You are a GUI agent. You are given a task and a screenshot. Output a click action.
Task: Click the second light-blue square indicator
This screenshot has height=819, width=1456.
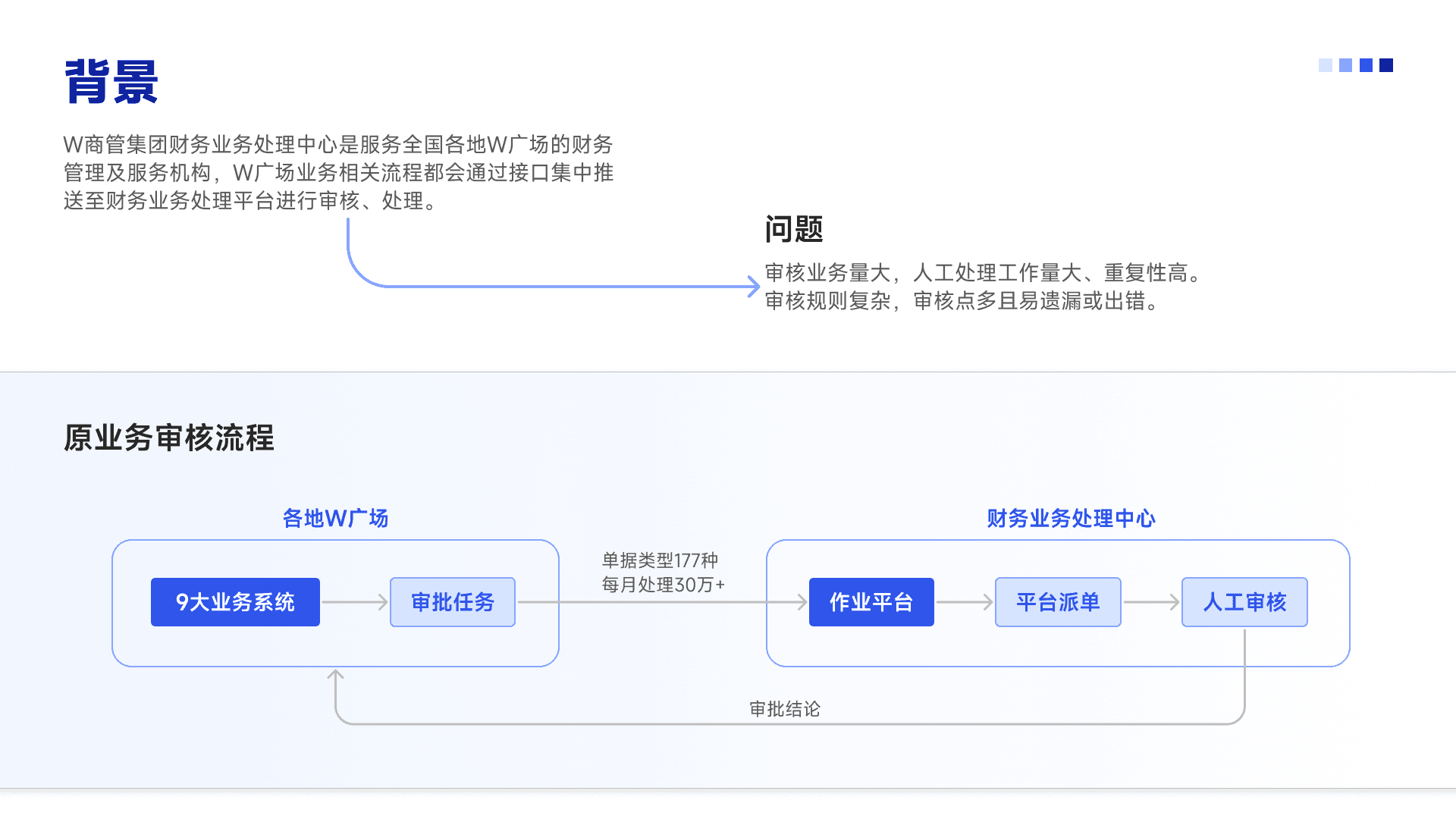pyautogui.click(x=1345, y=65)
